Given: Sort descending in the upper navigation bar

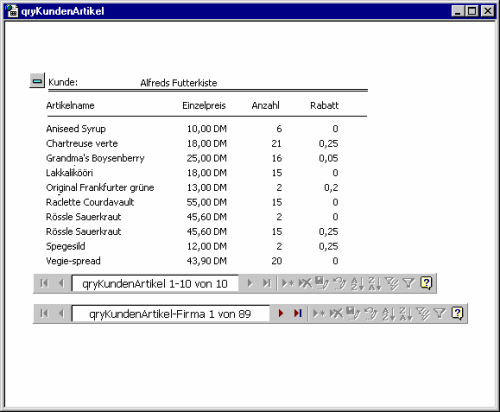Looking at the screenshot, I should pyautogui.click(x=374, y=284).
